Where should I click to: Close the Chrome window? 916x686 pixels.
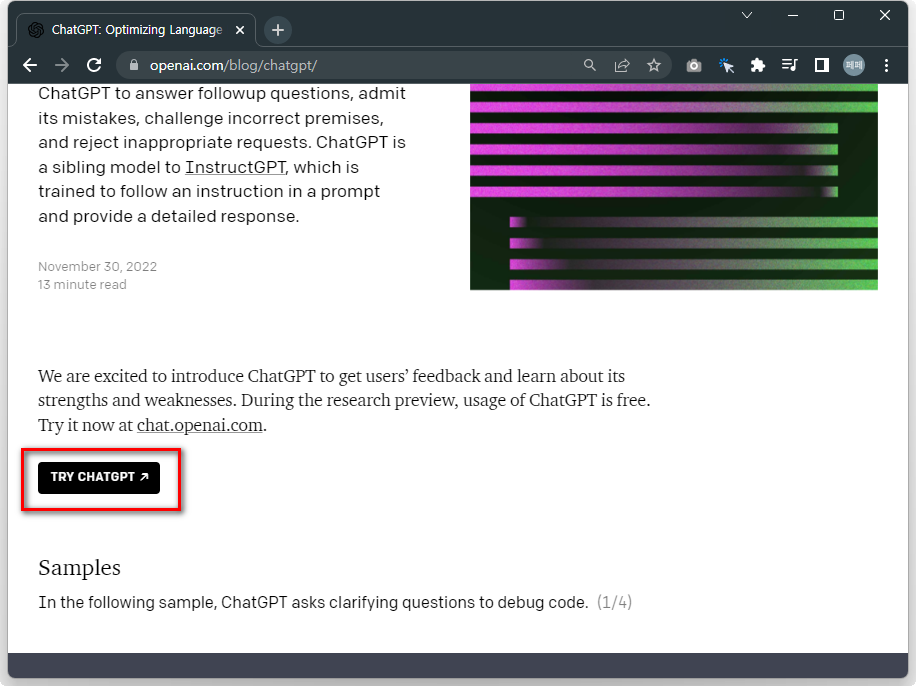tap(885, 15)
